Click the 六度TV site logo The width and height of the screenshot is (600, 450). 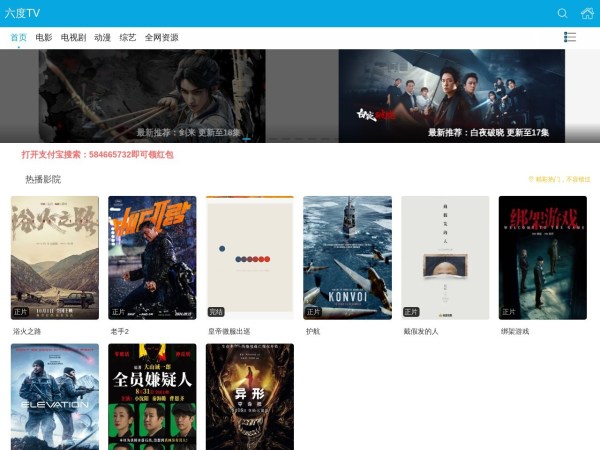click(23, 13)
